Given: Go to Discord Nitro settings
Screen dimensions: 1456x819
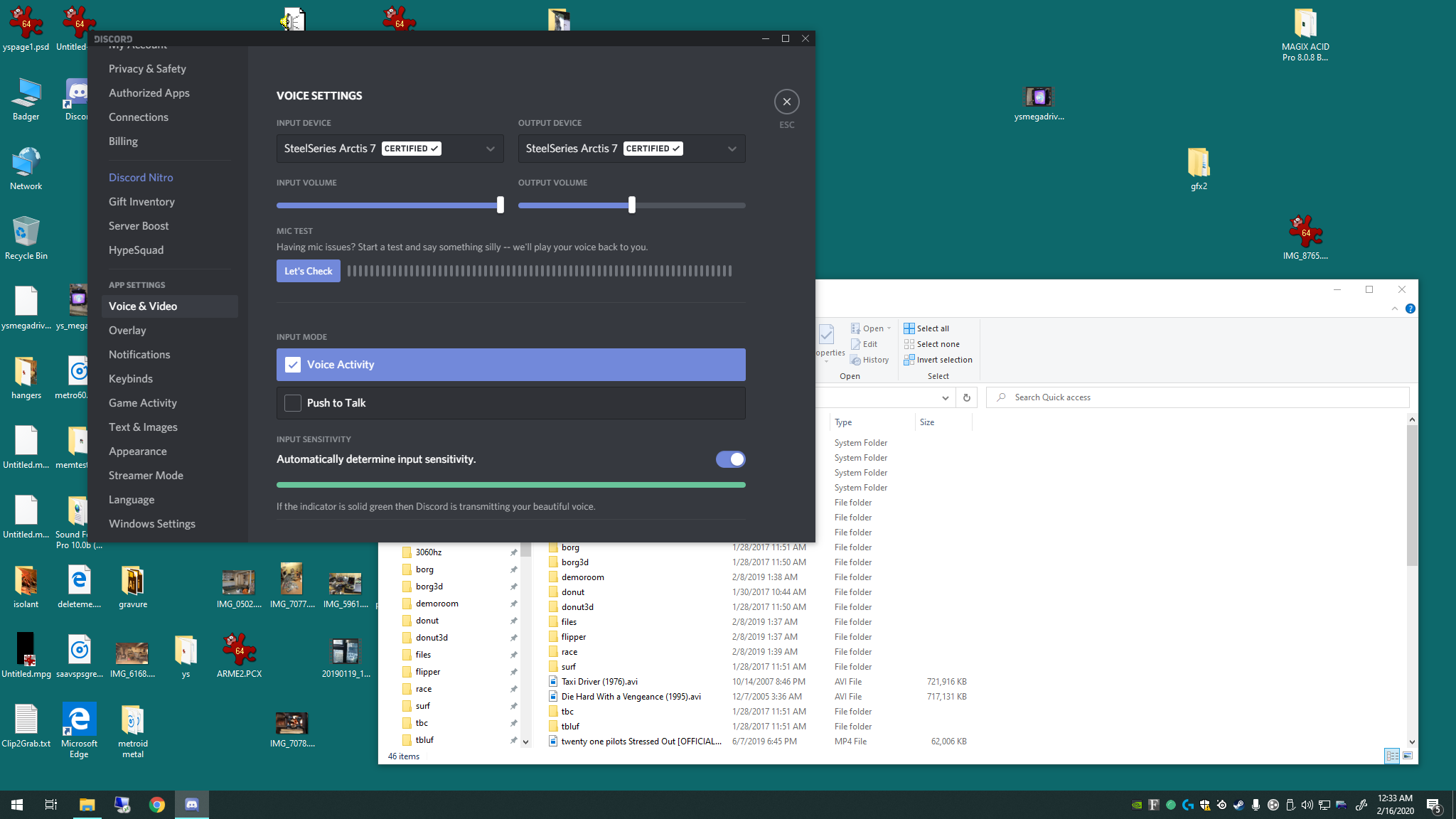Looking at the screenshot, I should (x=141, y=178).
